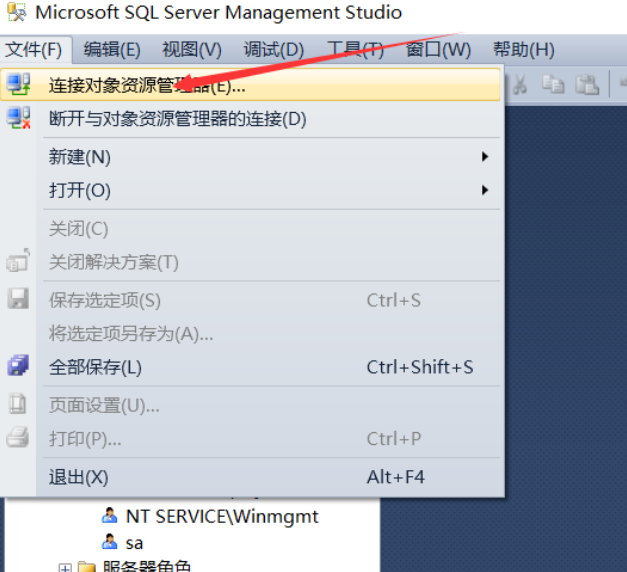Select 将选定项另存为(A)... entry
Viewport: 627px width, 572px height.
tap(250, 333)
